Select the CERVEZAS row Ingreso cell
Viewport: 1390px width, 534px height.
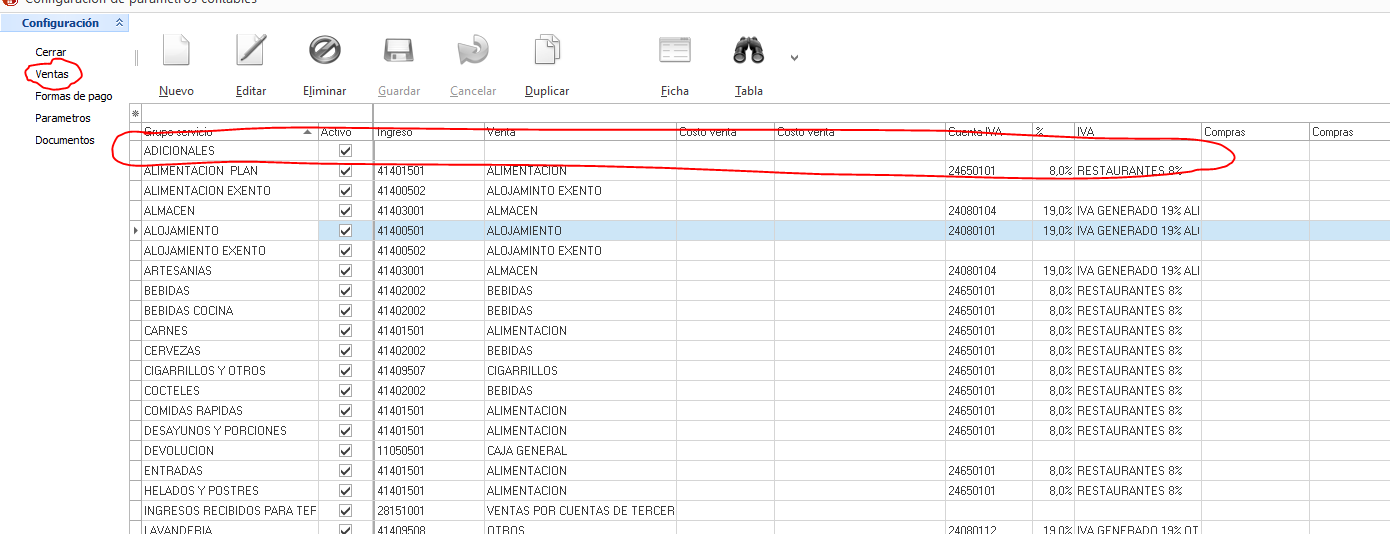pyautogui.click(x=428, y=351)
